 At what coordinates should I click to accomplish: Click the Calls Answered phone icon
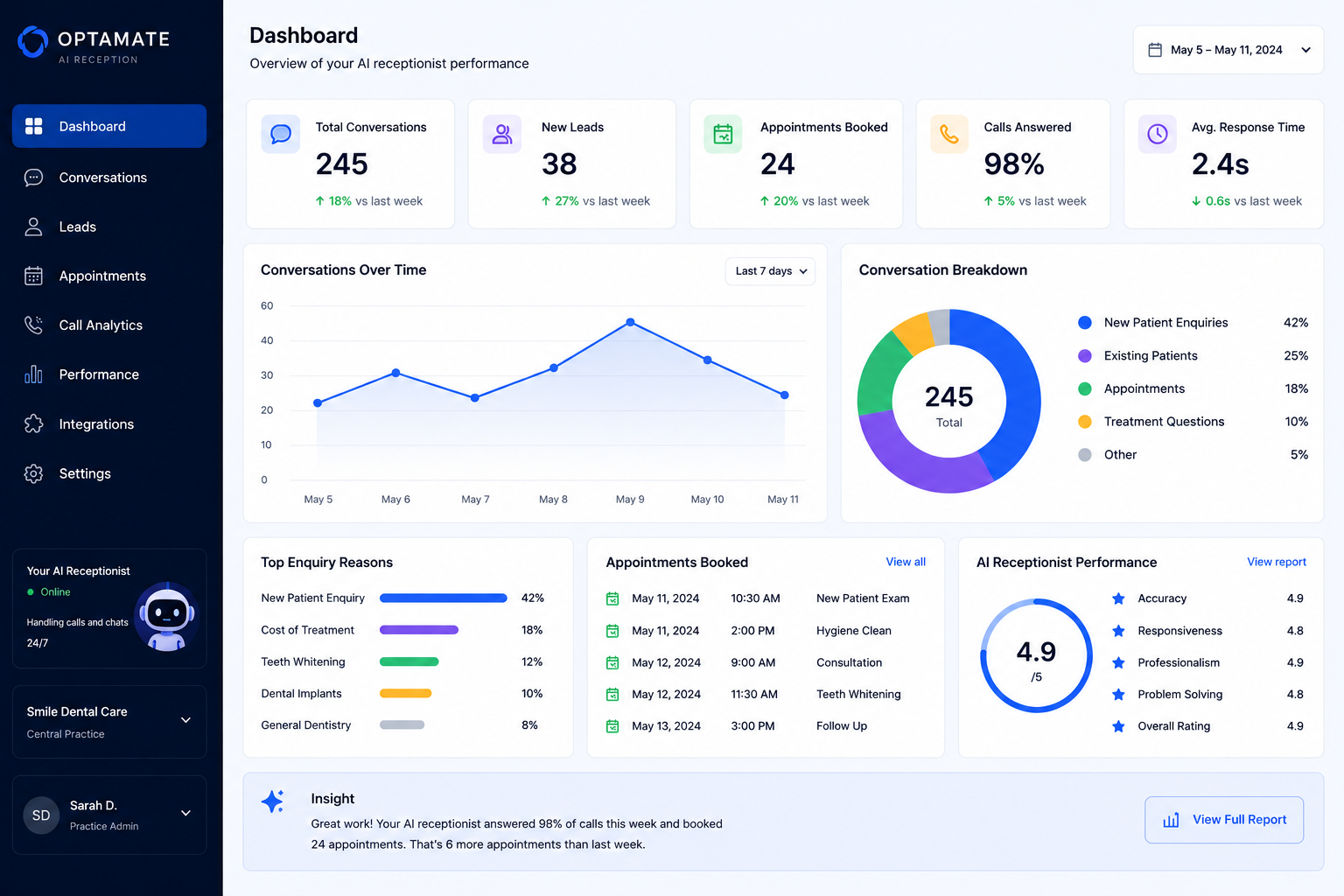[x=949, y=134]
